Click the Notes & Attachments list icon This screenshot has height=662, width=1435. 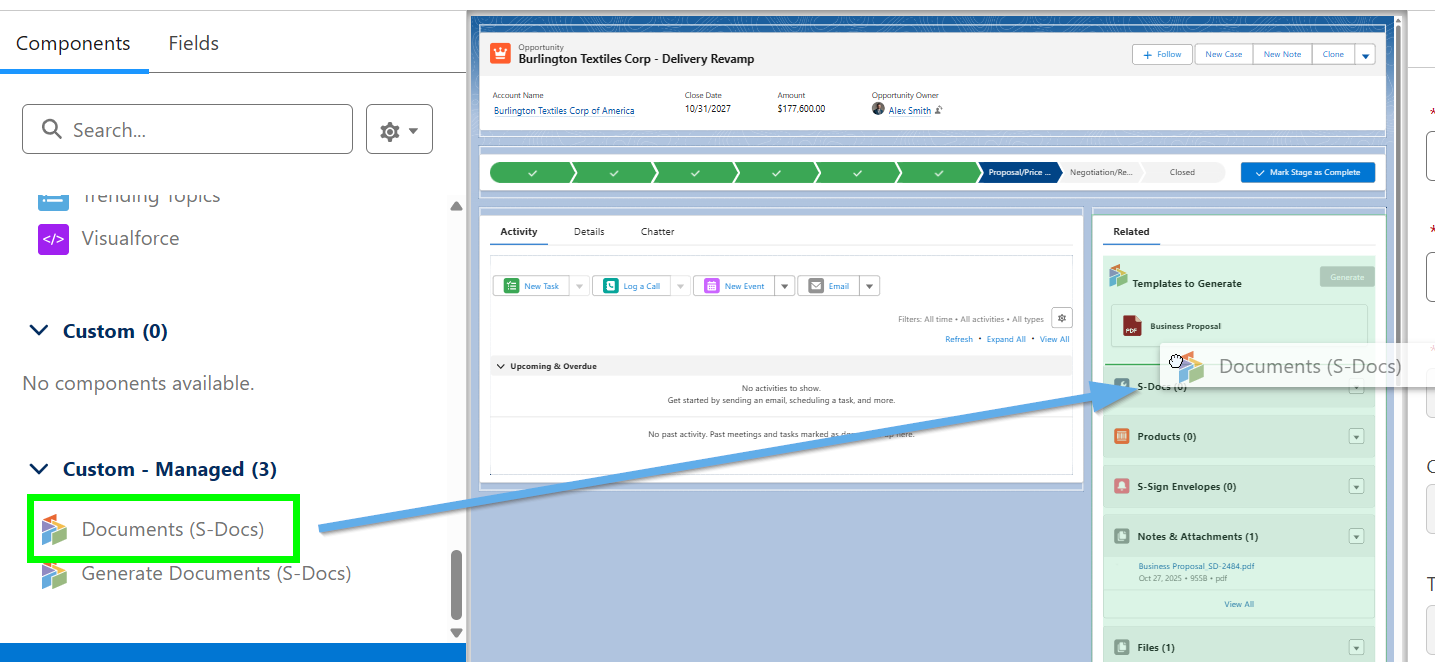1121,536
